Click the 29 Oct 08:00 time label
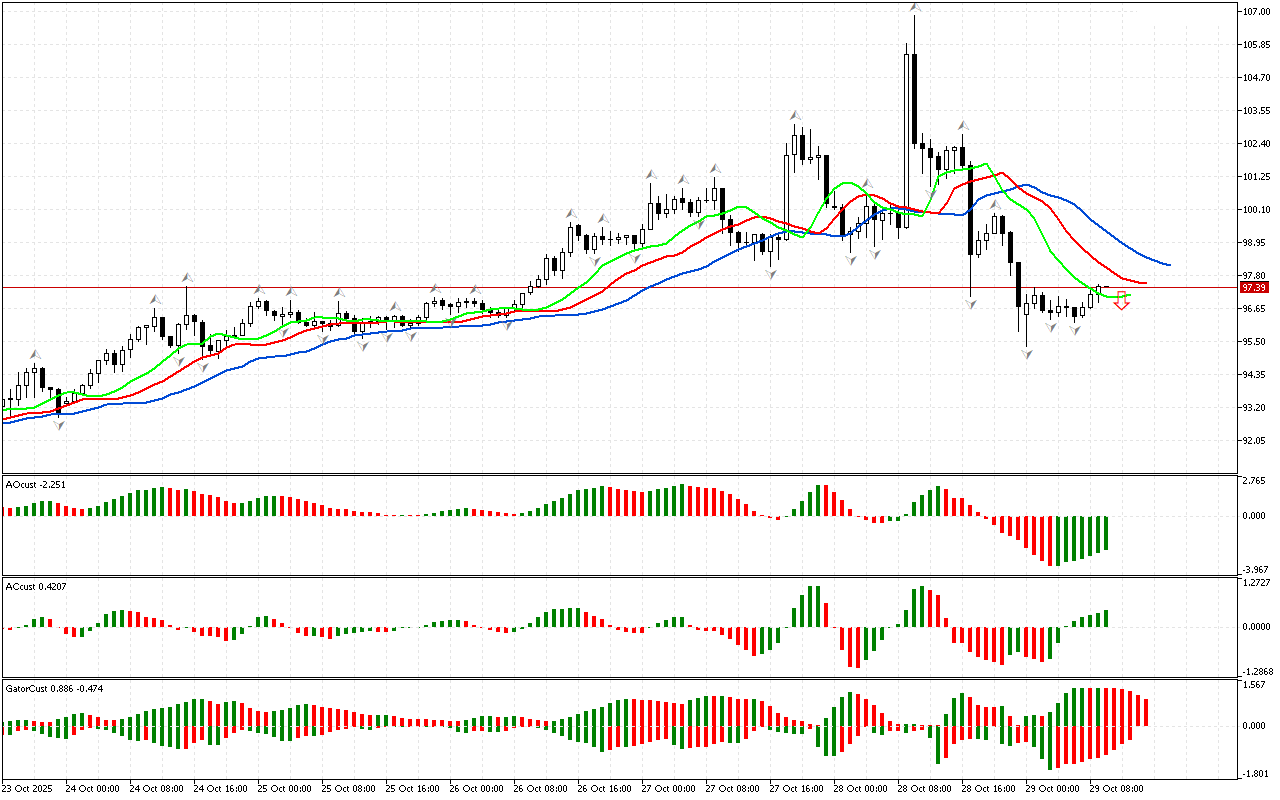 [1116, 789]
